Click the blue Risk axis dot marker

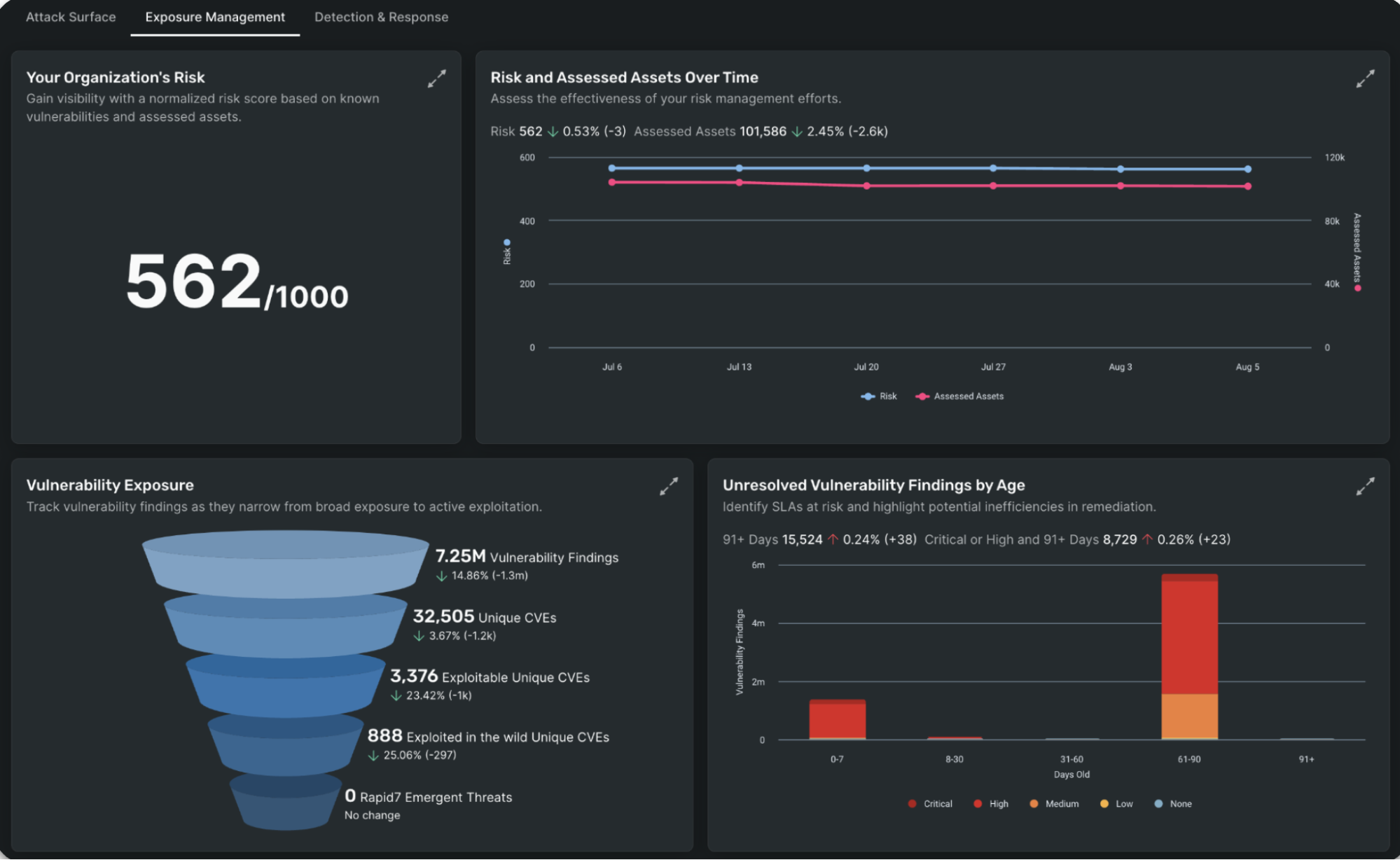(x=508, y=242)
